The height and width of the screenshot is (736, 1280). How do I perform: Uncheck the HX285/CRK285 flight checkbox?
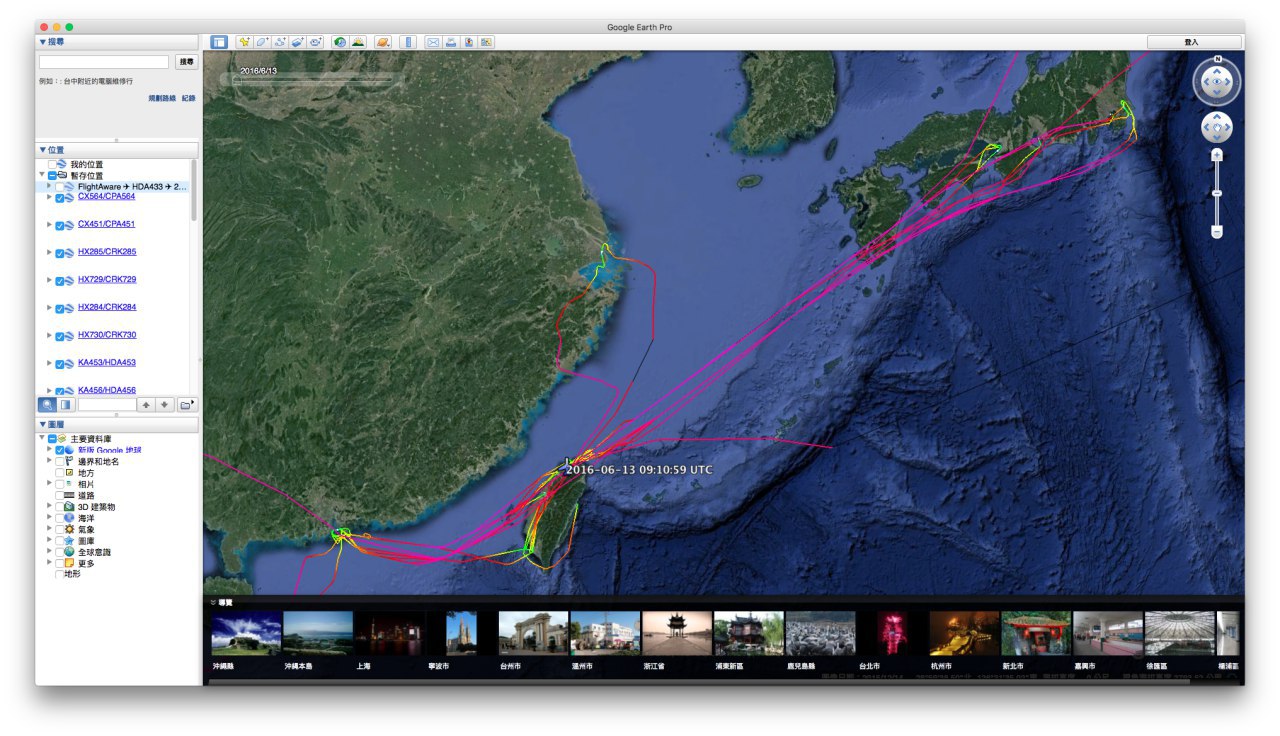click(60, 253)
